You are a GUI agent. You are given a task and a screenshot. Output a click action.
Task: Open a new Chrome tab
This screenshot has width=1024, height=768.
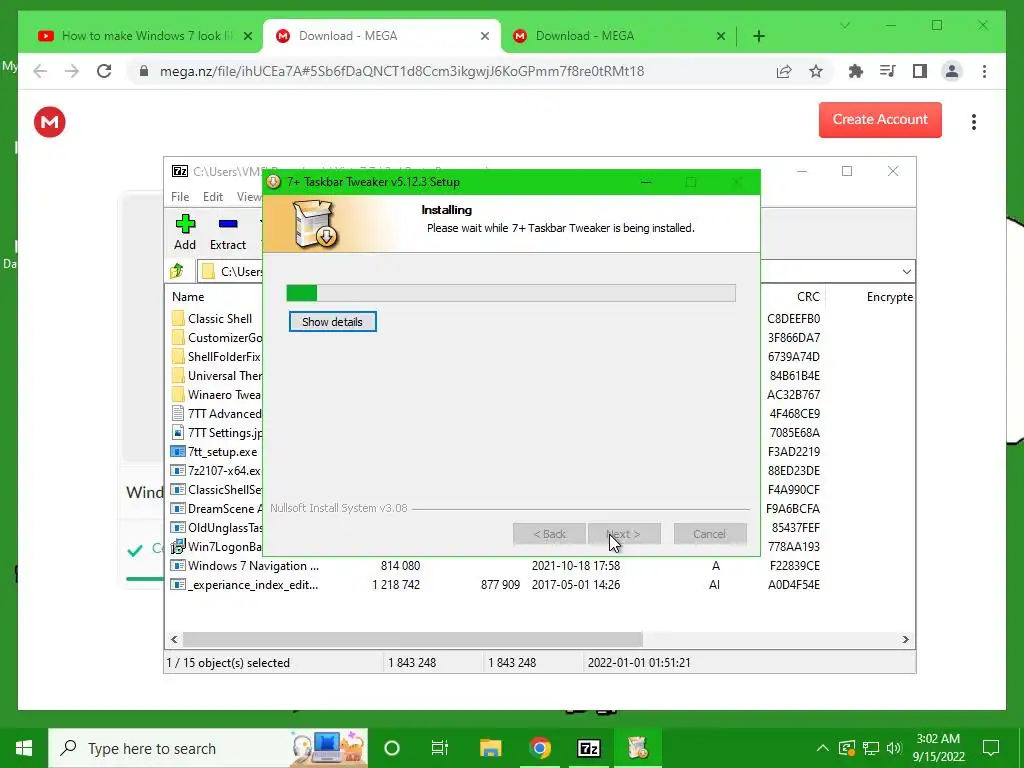click(759, 37)
